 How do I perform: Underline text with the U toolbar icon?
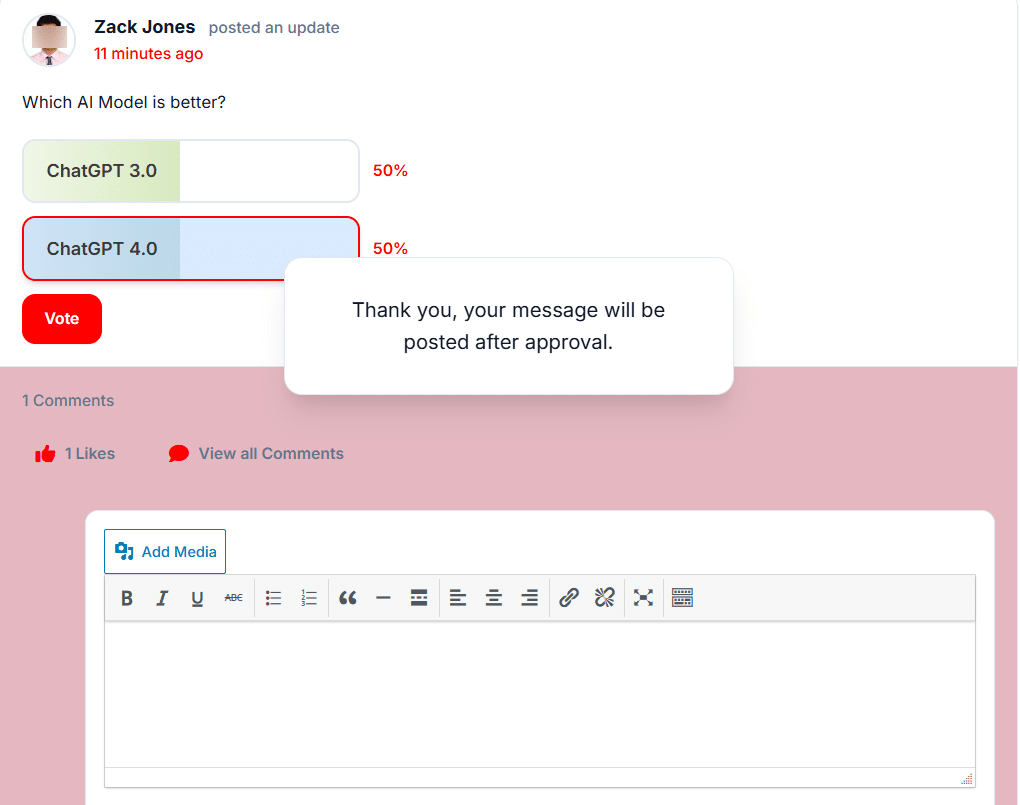click(197, 597)
